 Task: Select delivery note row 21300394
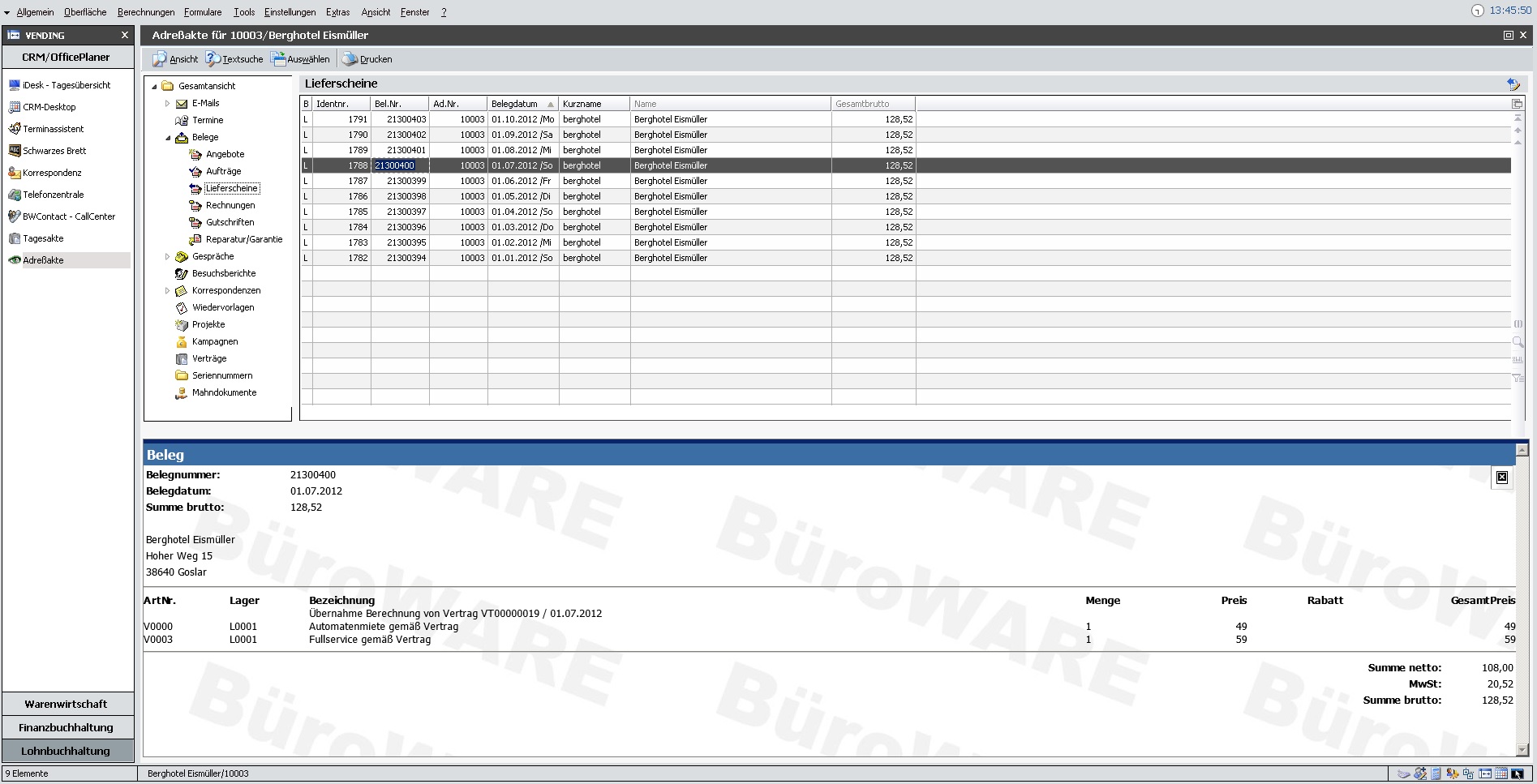coord(905,258)
